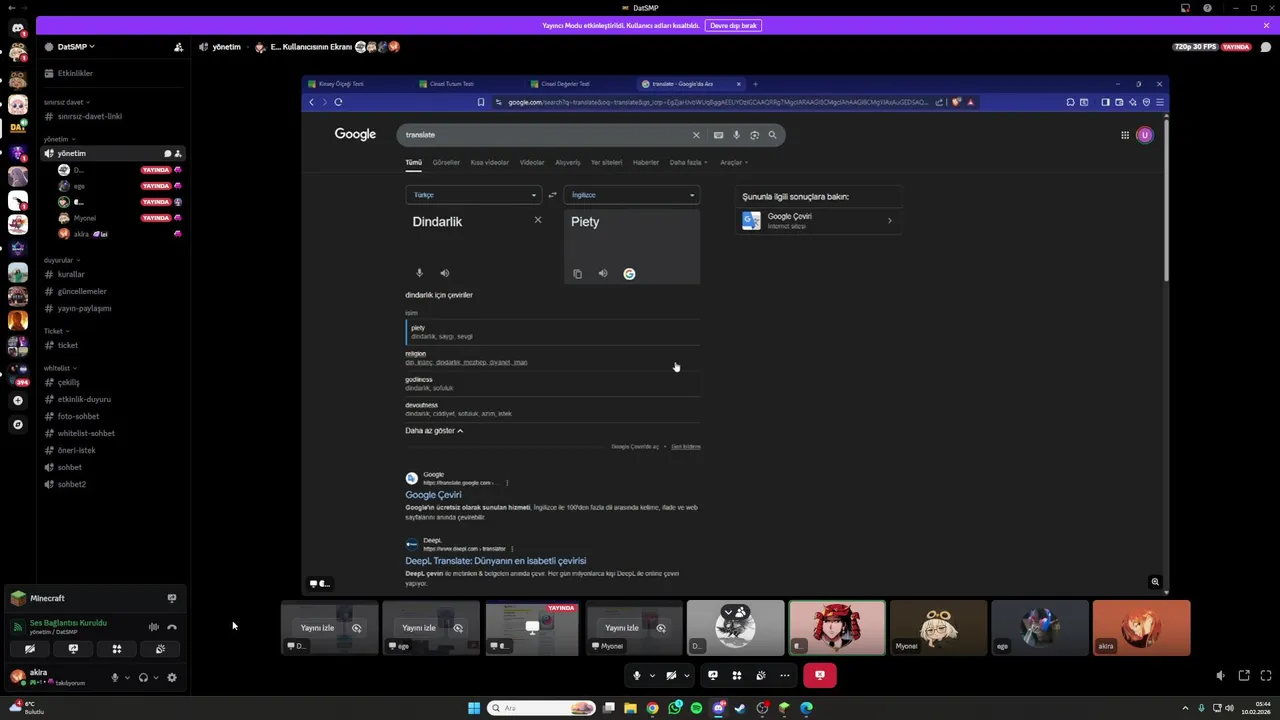Toggle microphone in bottom call controls
1280x720 pixels.
637,676
